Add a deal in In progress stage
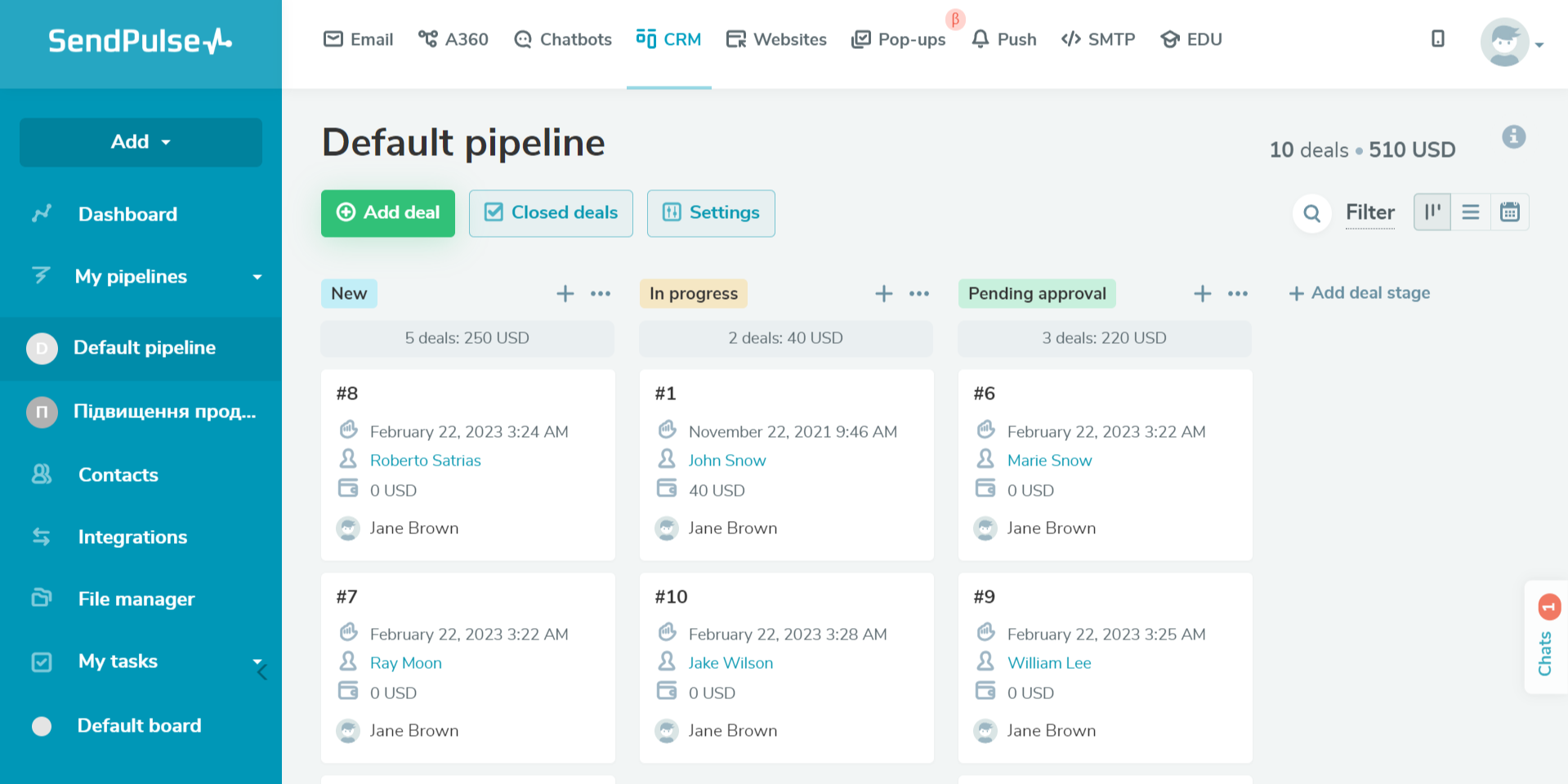Image resolution: width=1568 pixels, height=784 pixels. tap(883, 293)
